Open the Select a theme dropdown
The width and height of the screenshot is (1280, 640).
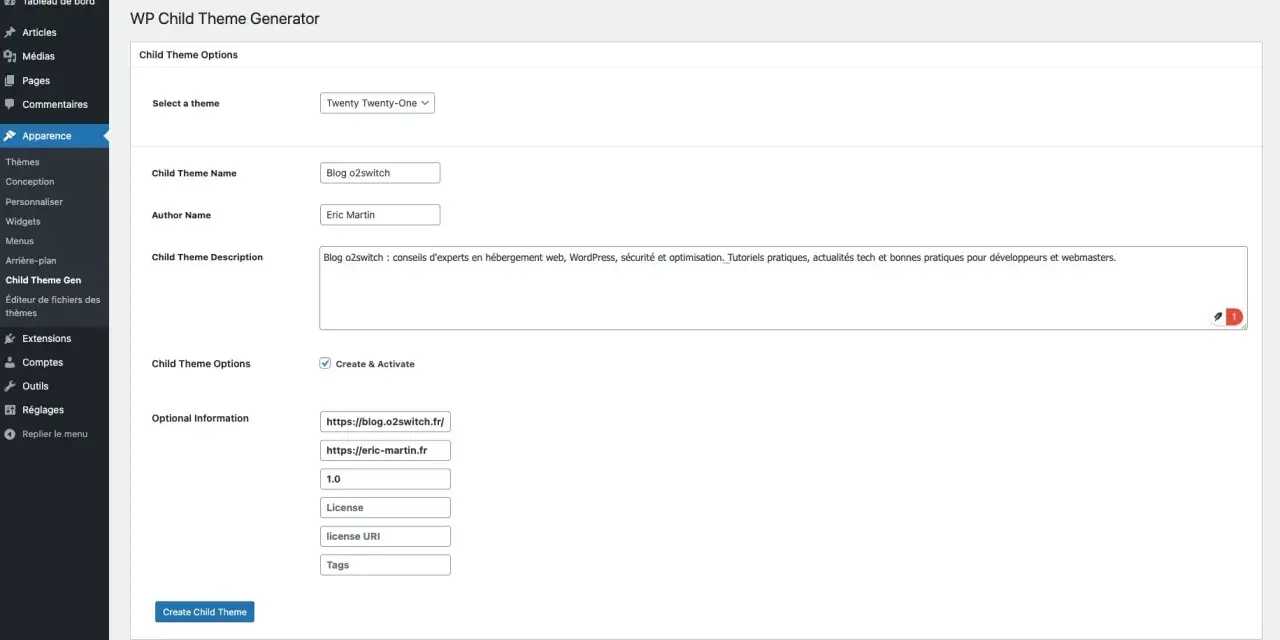(x=377, y=103)
